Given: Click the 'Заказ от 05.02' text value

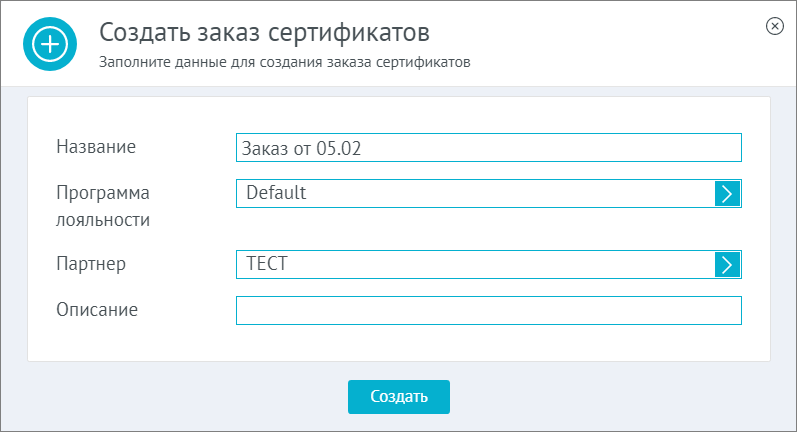Looking at the screenshot, I should click(x=301, y=148).
